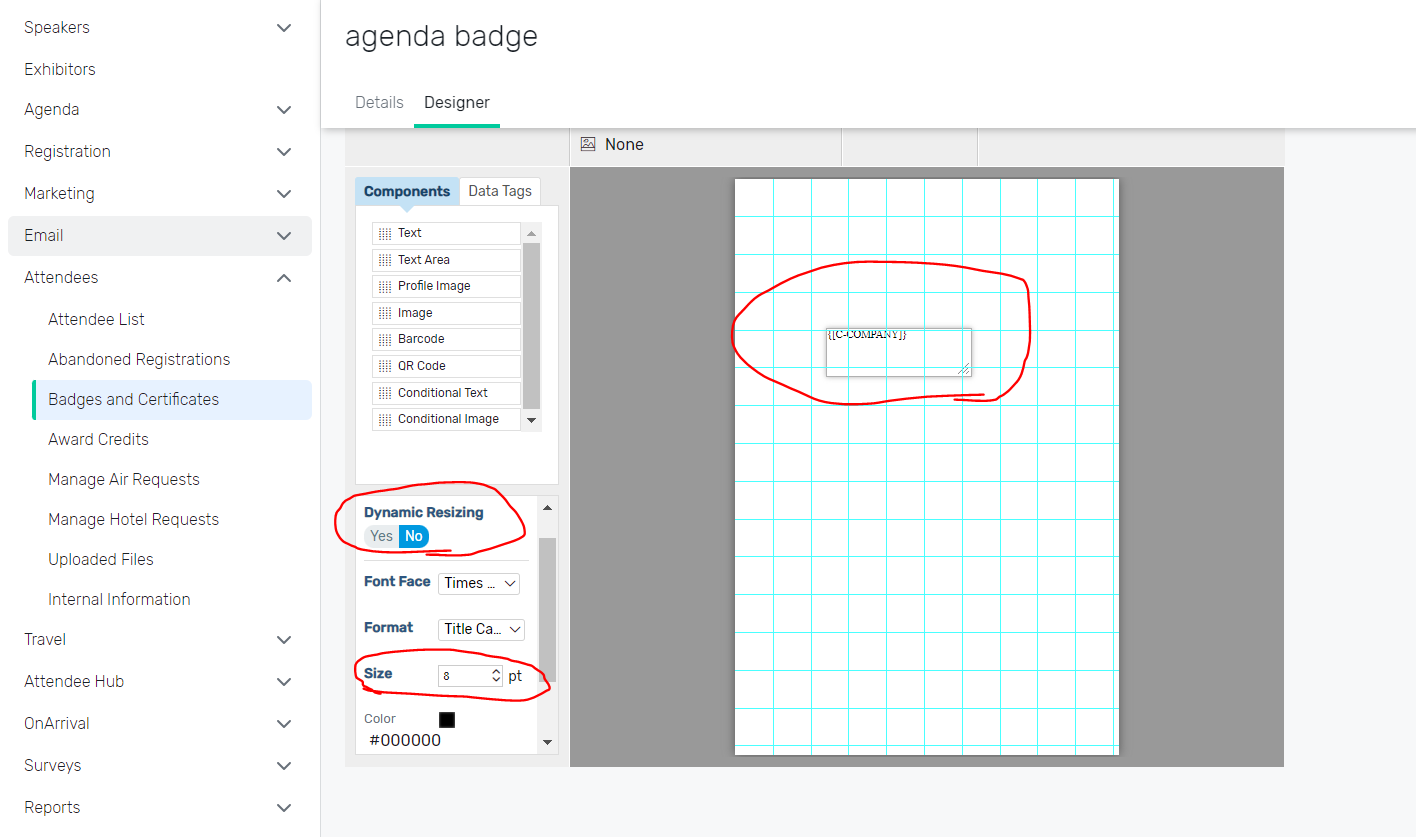The width and height of the screenshot is (1416, 837).
Task: Set Dynamic Resizing to No
Action: click(x=414, y=536)
